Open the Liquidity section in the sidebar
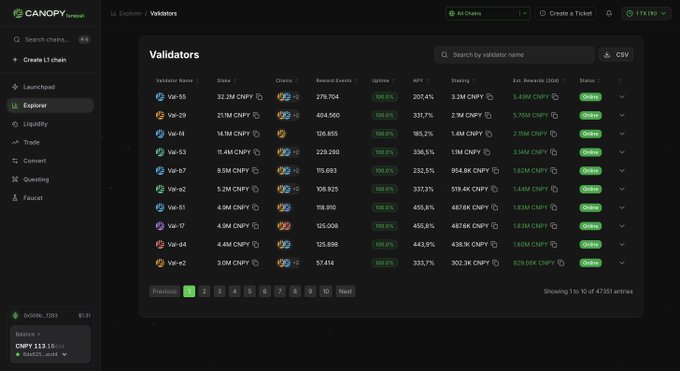The image size is (680, 371). tap(50, 124)
